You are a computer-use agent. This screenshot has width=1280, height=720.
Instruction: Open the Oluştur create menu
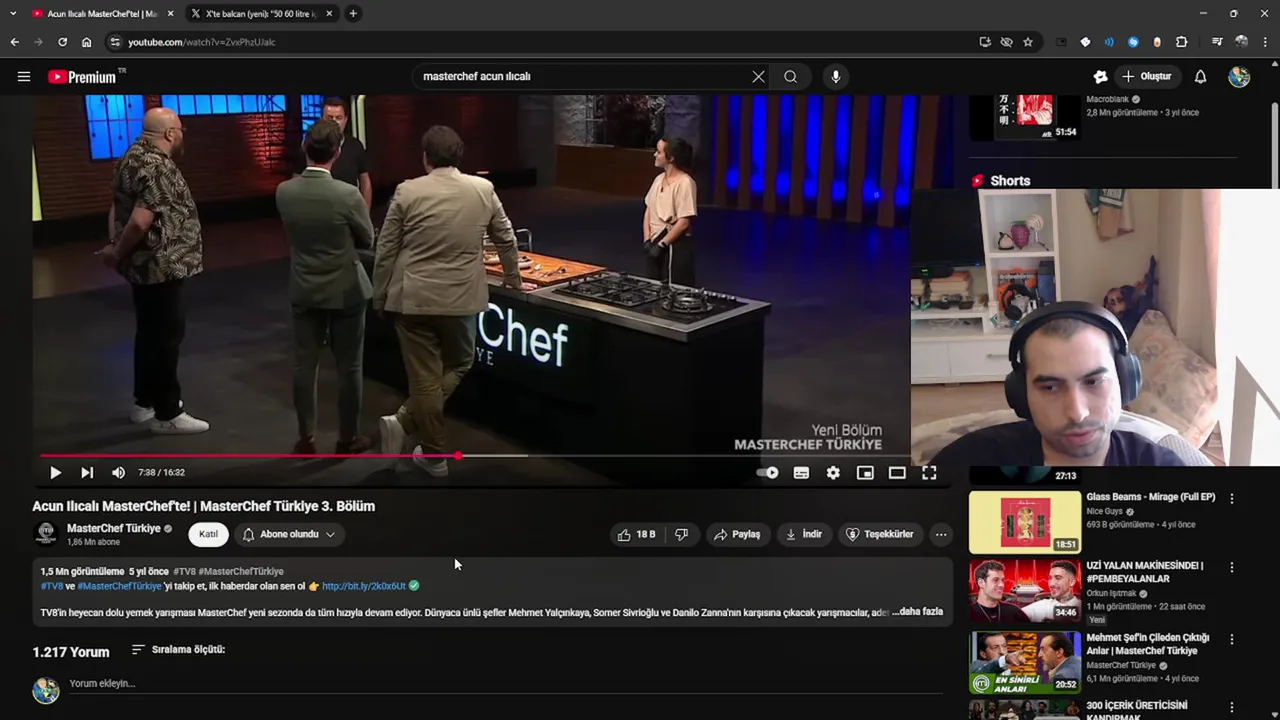pos(1147,76)
